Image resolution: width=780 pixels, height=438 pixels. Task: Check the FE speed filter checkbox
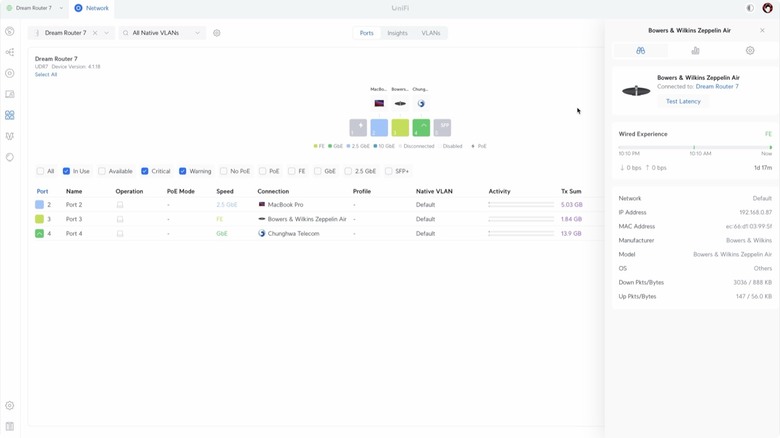point(292,171)
